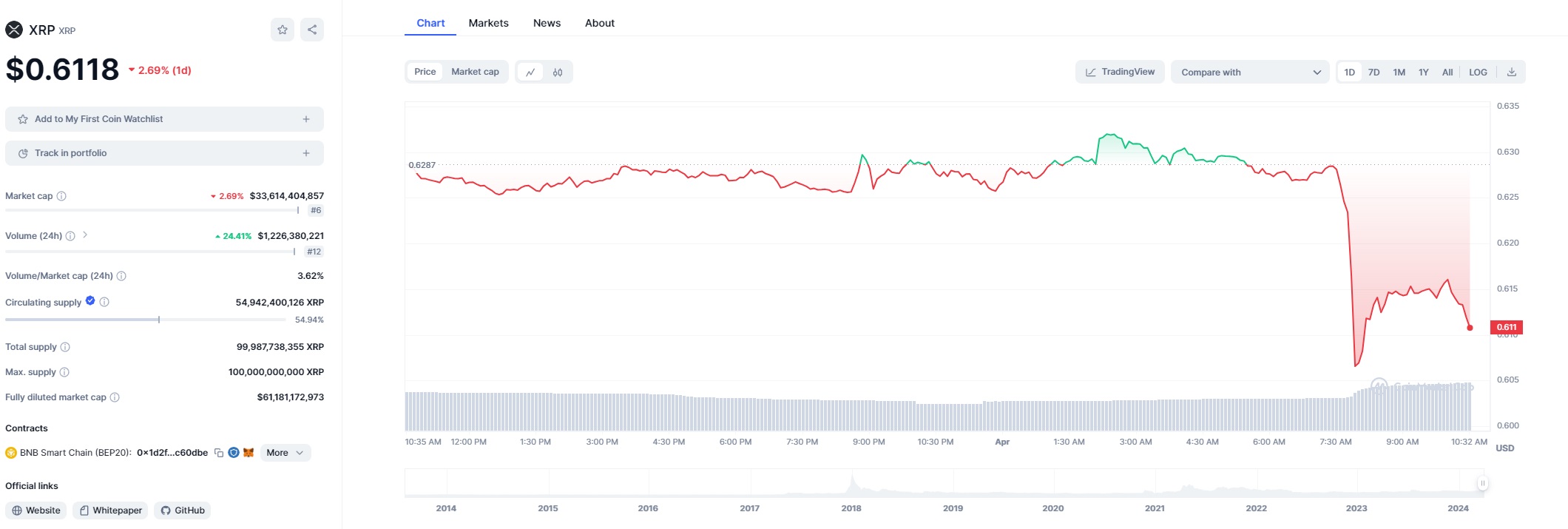Image resolution: width=1568 pixels, height=529 pixels.
Task: Expand More contracts dropdown
Action: click(285, 453)
